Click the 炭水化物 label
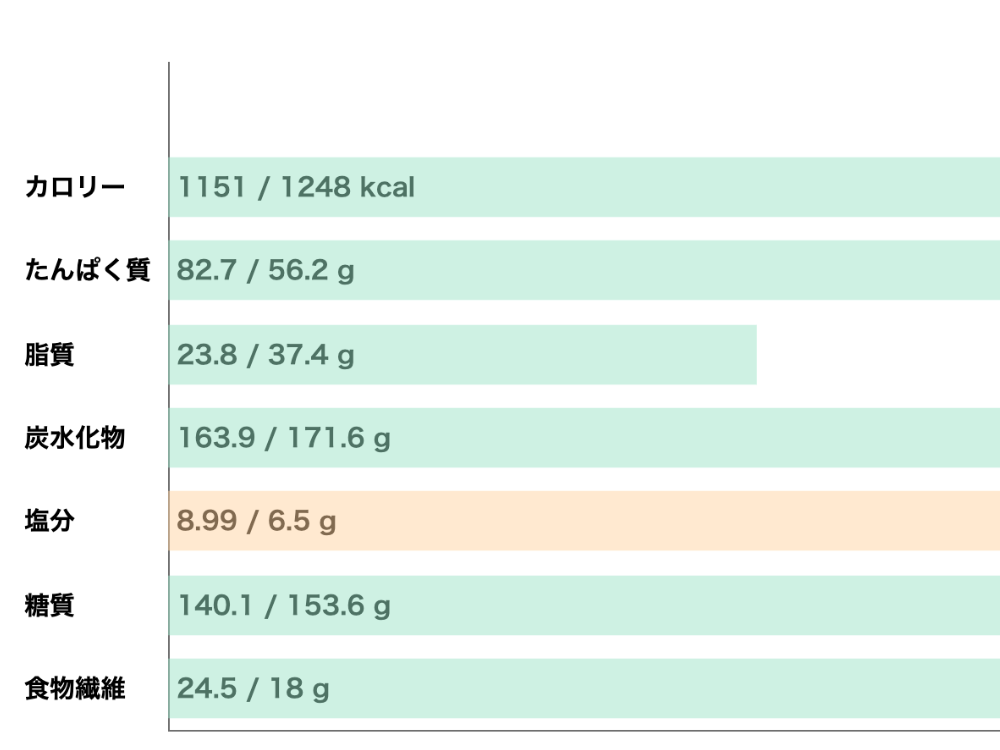This screenshot has width=1000, height=750. click(75, 438)
